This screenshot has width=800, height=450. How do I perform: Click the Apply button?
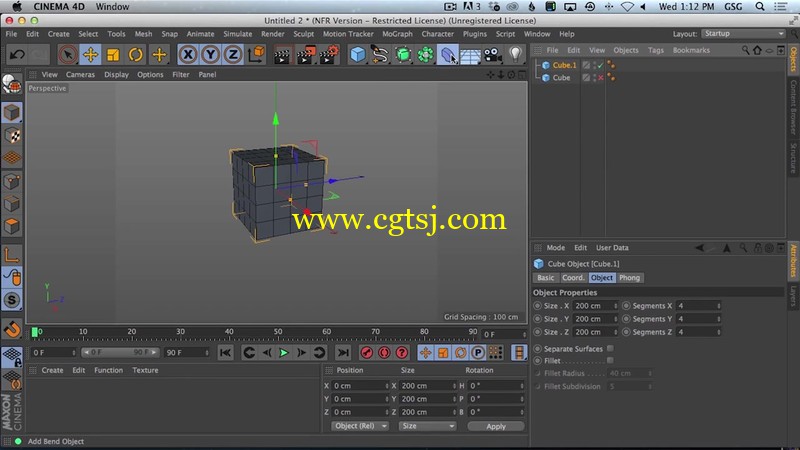click(x=495, y=426)
